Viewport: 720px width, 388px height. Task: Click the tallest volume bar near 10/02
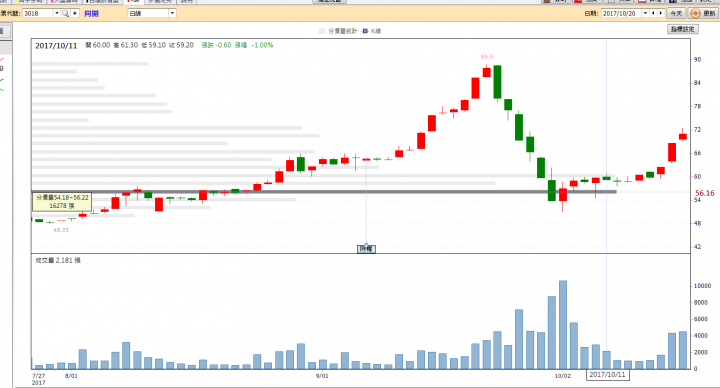pos(562,325)
